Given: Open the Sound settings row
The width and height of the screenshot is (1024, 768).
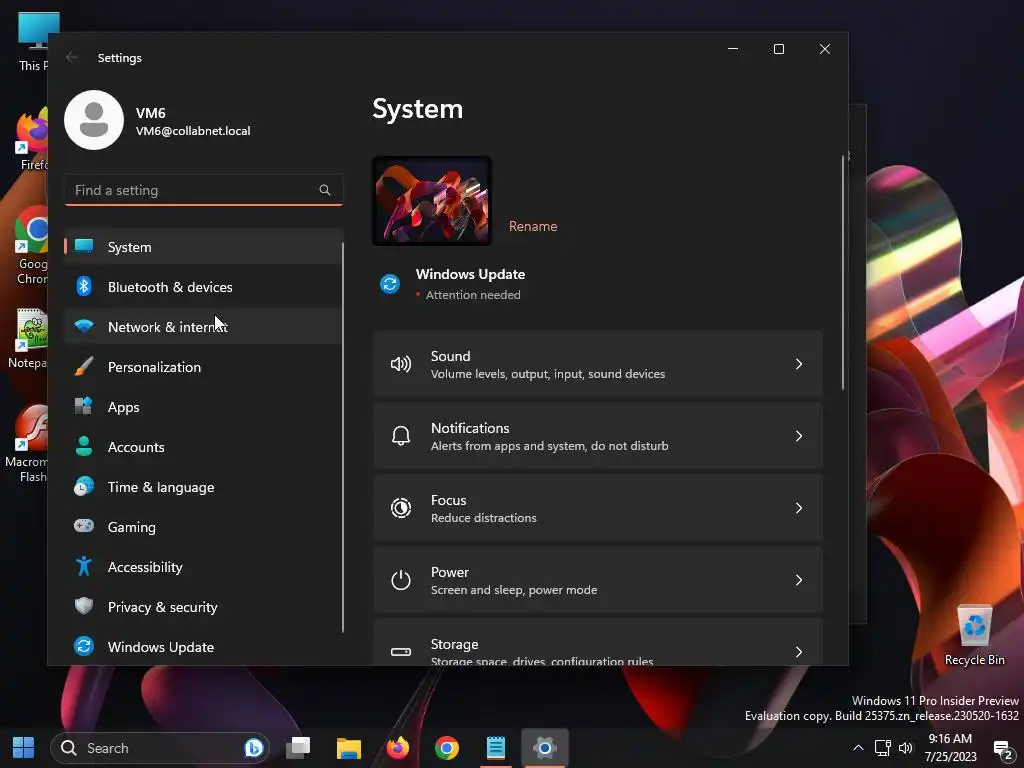Looking at the screenshot, I should [598, 364].
